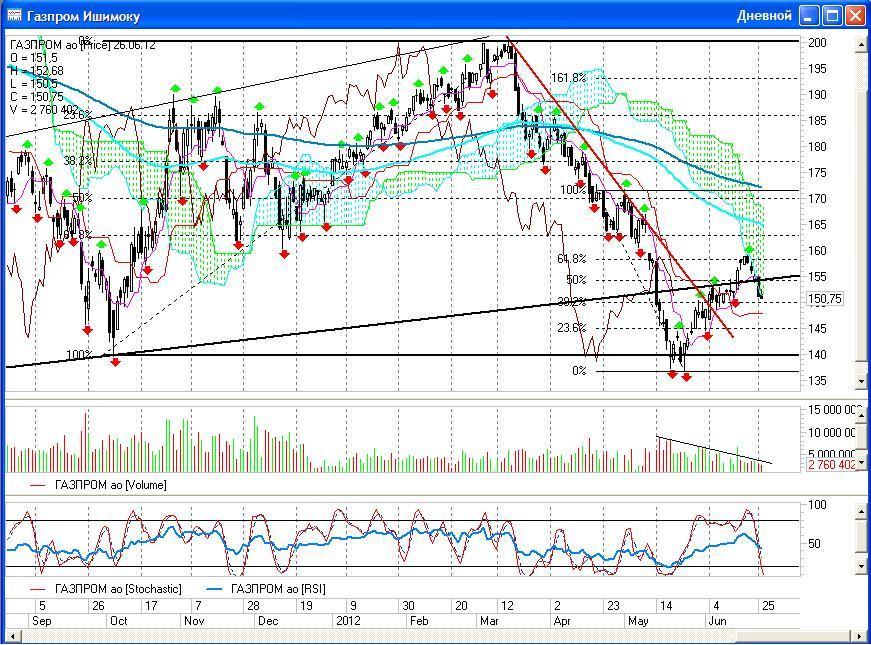This screenshot has height=645, width=871.
Task: Maximize the Газпром Ишимоку chart window
Action: (832, 16)
